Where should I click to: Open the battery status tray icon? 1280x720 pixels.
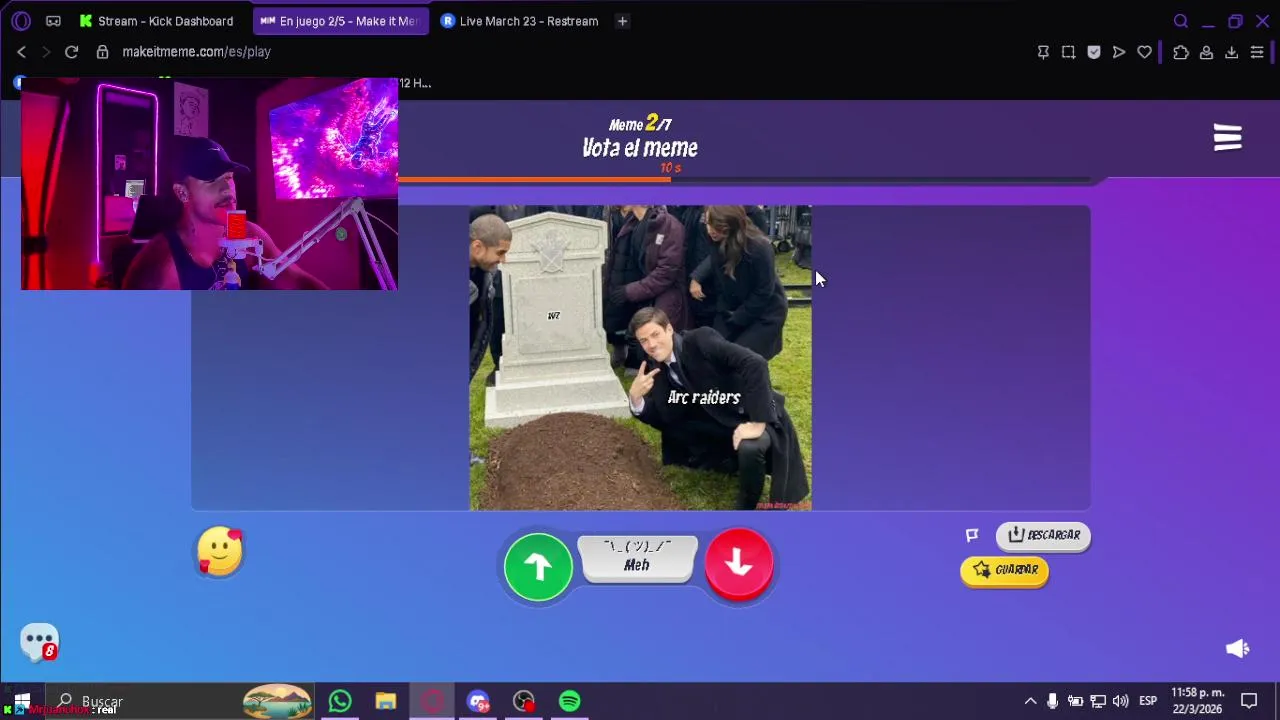pos(1075,701)
